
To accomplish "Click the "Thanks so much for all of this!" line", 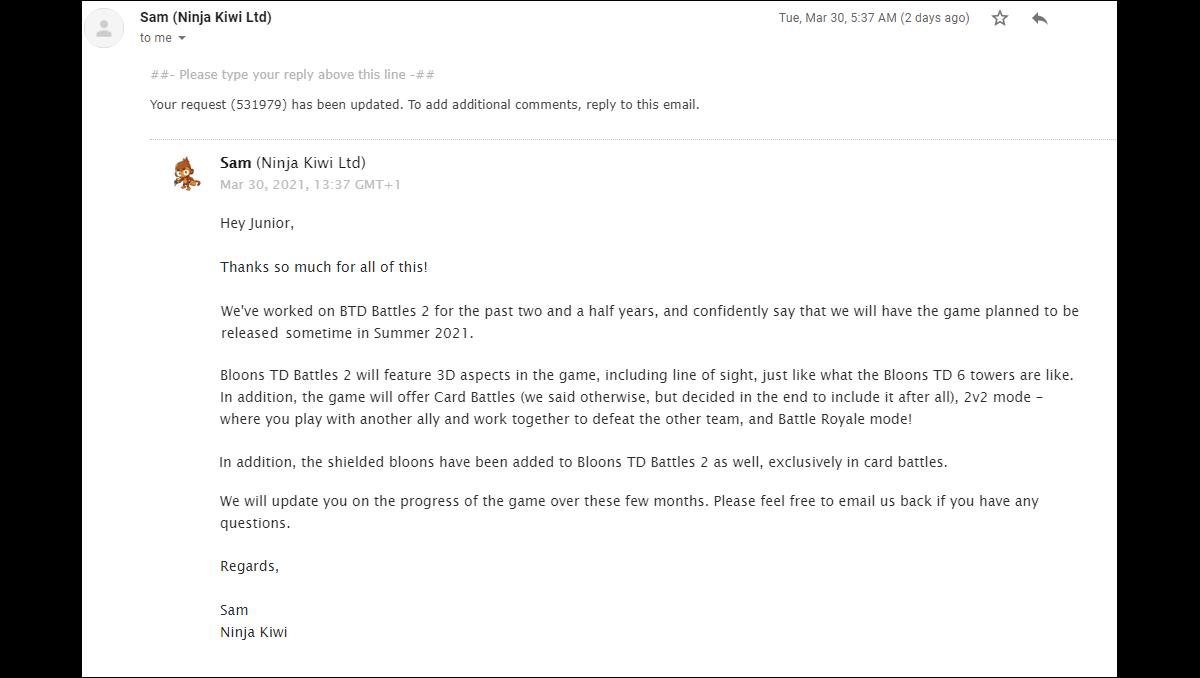I will point(324,267).
